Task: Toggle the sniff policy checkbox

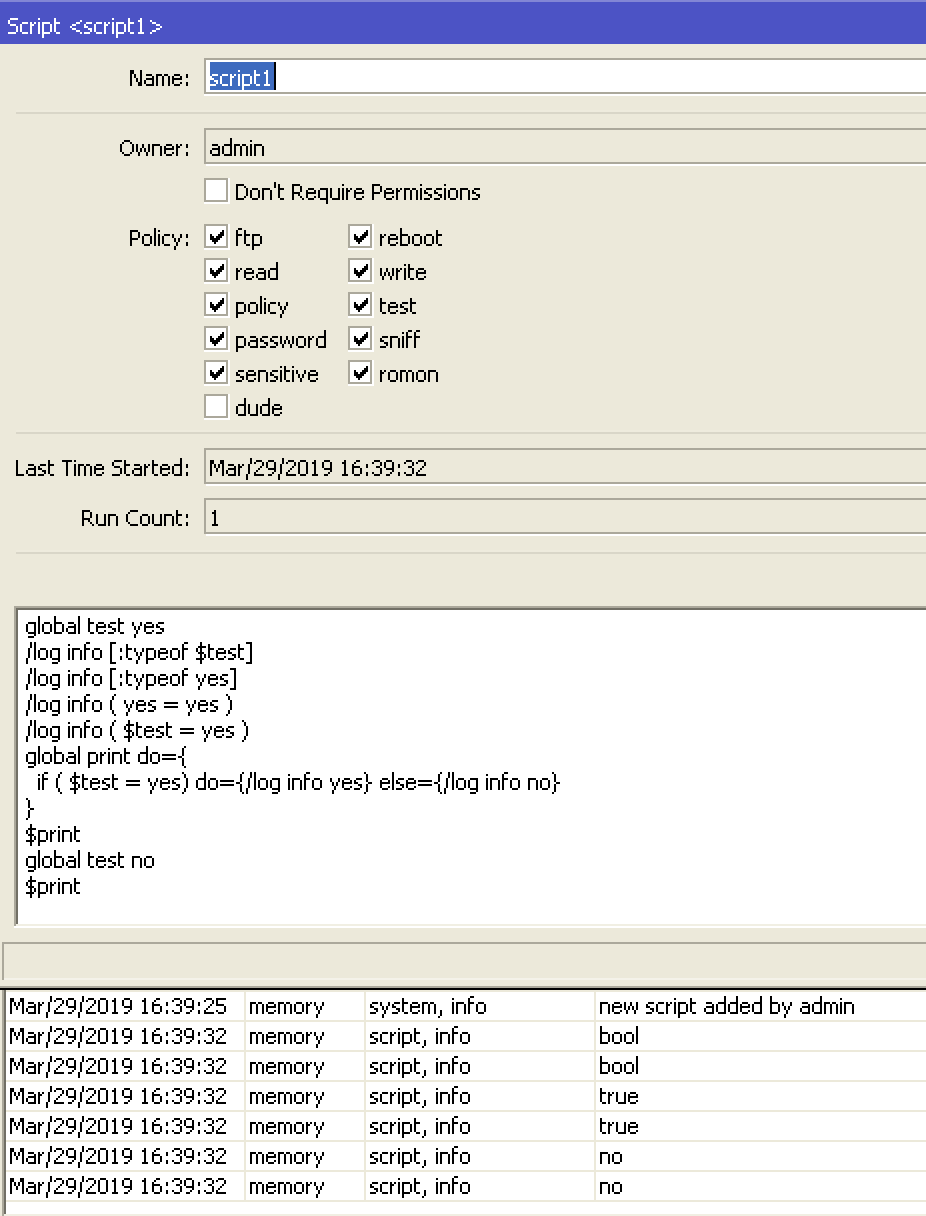Action: [x=360, y=339]
